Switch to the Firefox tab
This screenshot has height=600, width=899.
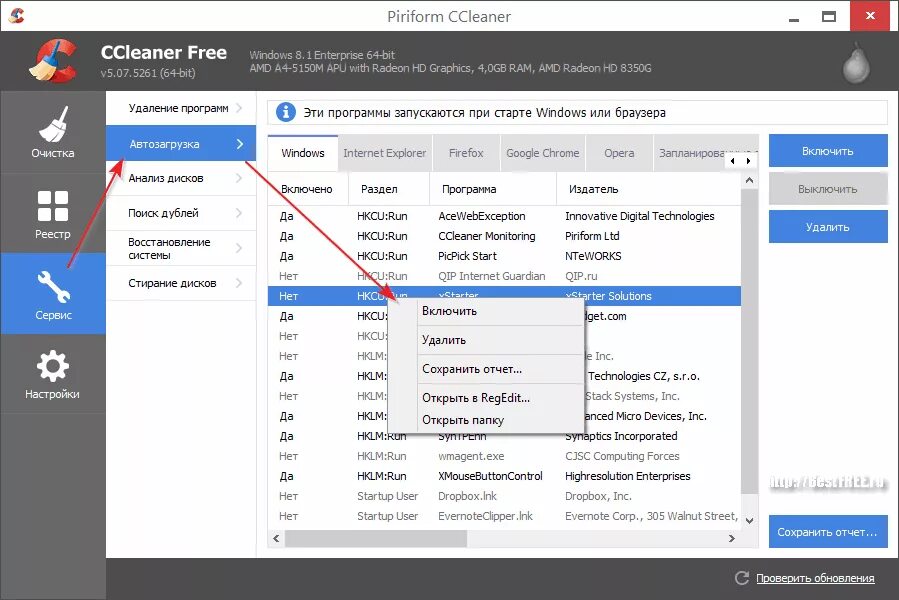[466, 153]
